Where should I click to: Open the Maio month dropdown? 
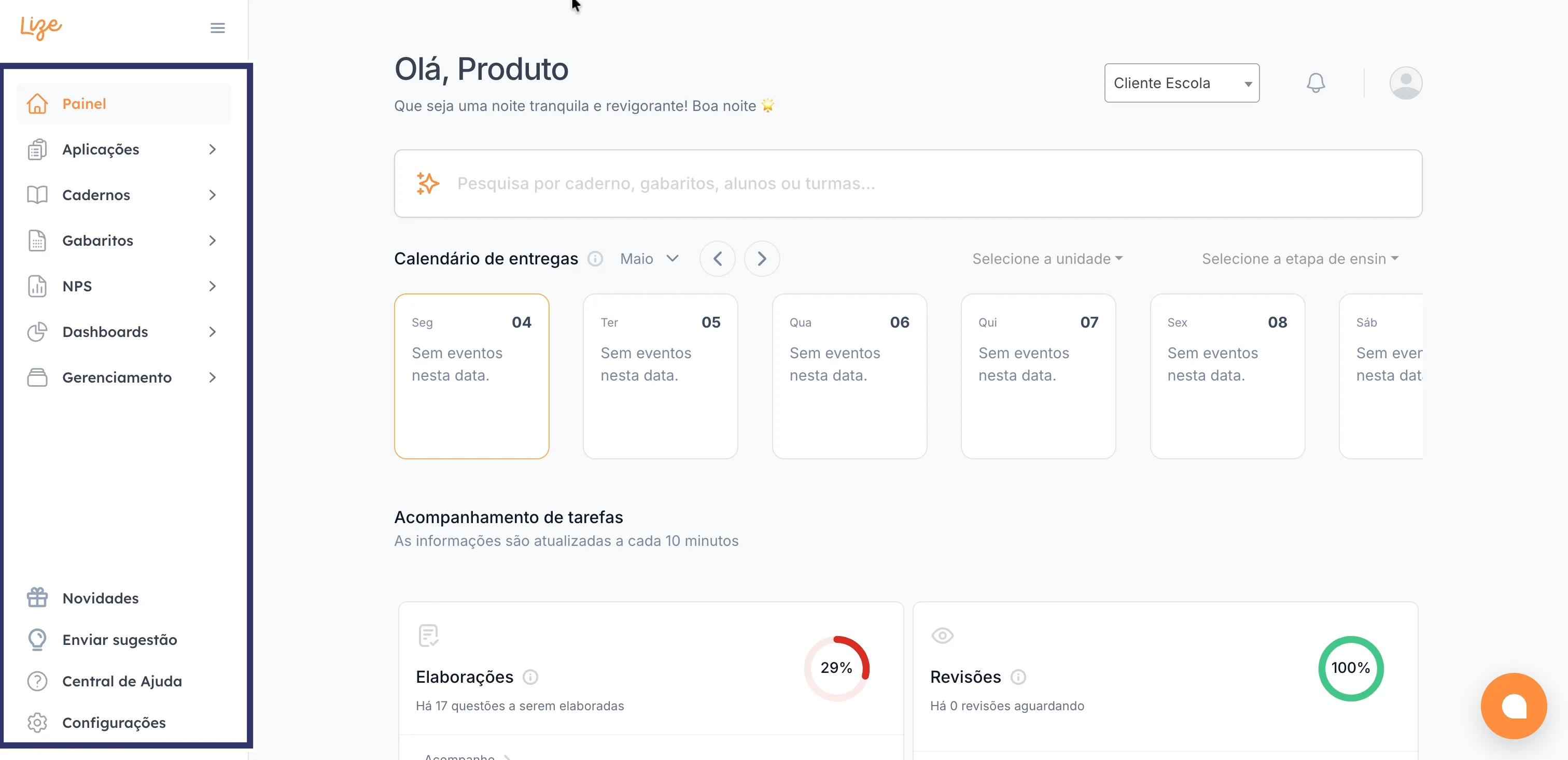649,259
